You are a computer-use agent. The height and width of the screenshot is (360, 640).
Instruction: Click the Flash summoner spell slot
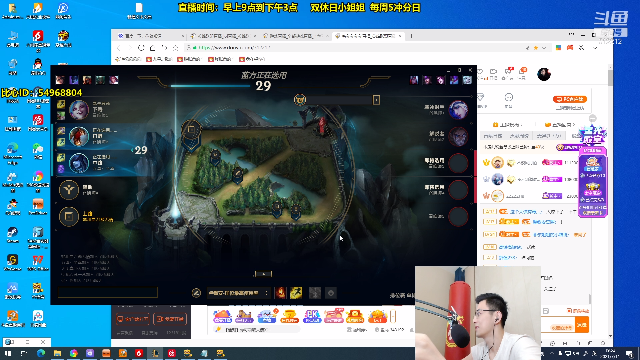point(296,293)
